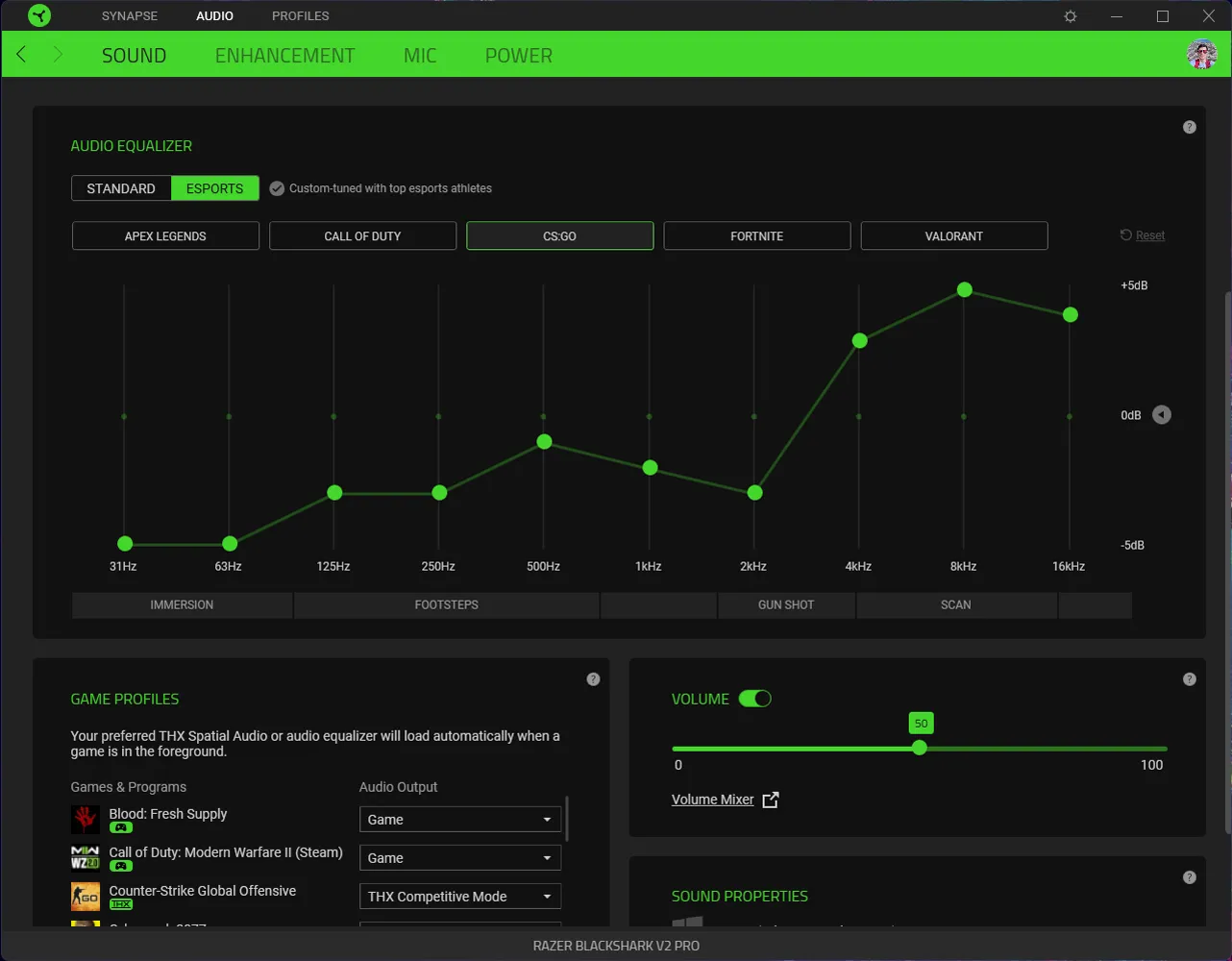Click the Blood: Fresh Supply game icon

pos(86,820)
